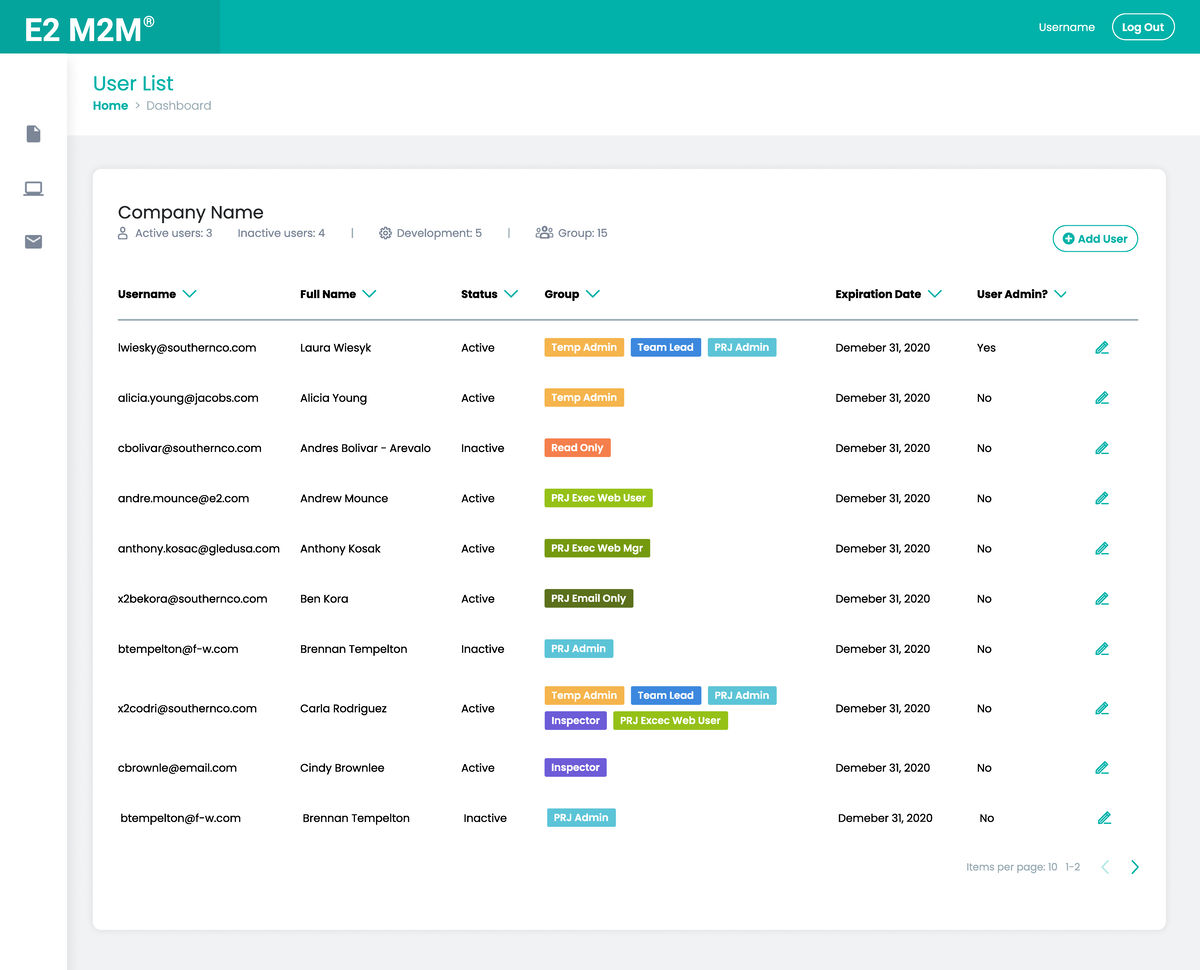Go to next page with the right chevron
Screen dimensions: 1200x970
1134,867
